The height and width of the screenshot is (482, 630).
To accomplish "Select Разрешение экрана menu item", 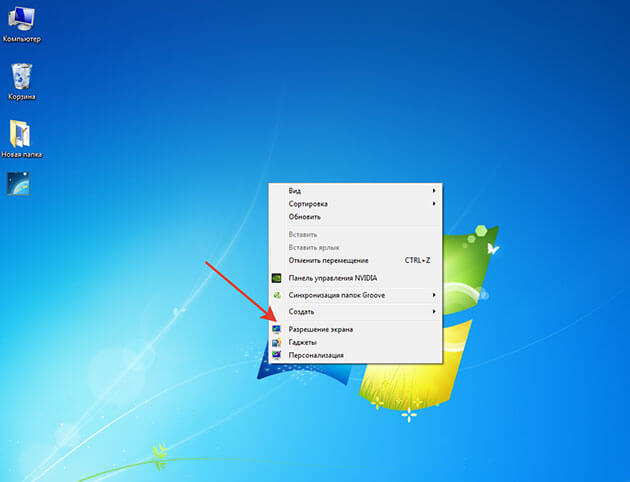I will pyautogui.click(x=356, y=329).
